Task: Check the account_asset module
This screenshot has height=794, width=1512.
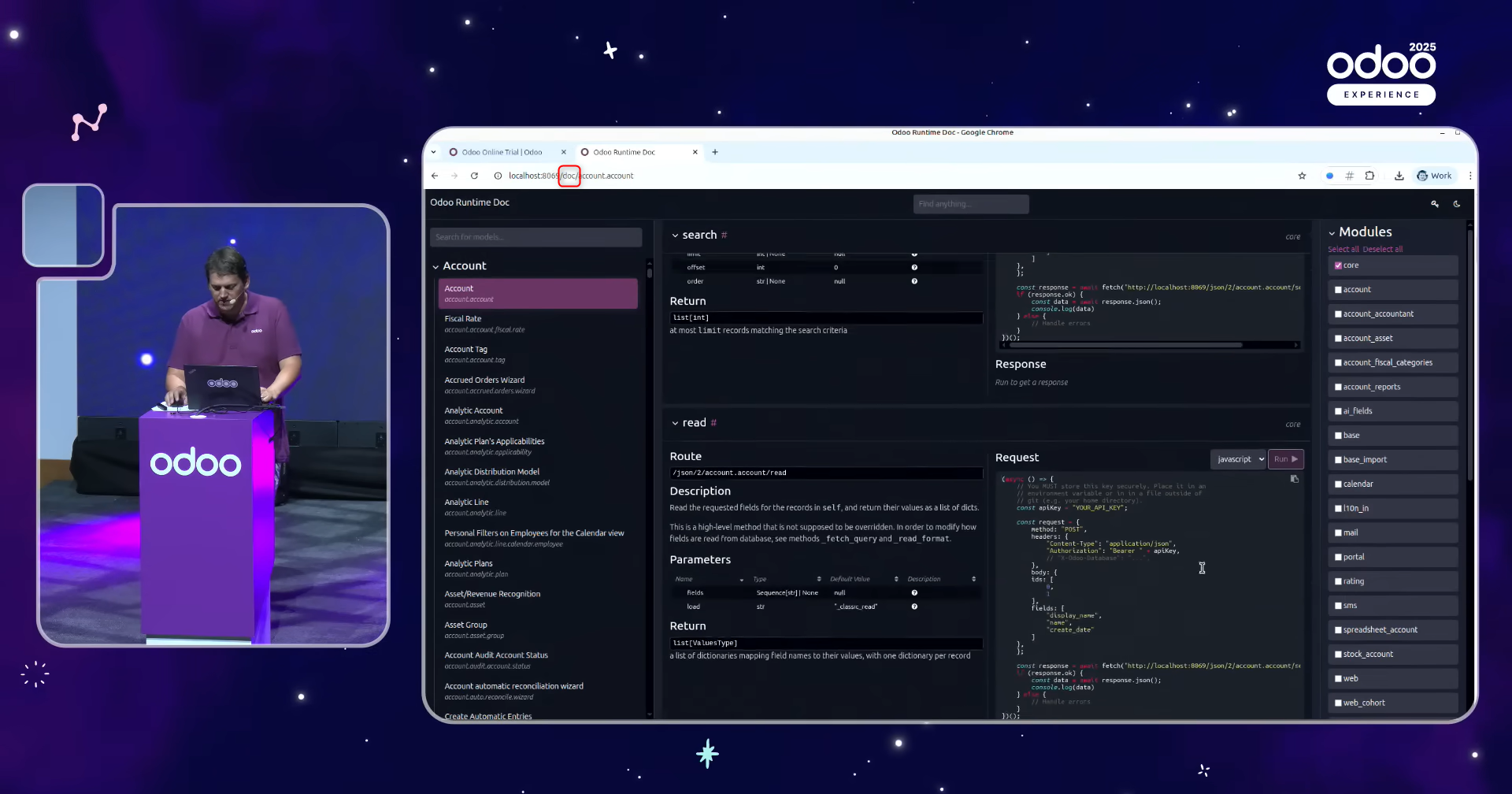Action: pos(1338,339)
